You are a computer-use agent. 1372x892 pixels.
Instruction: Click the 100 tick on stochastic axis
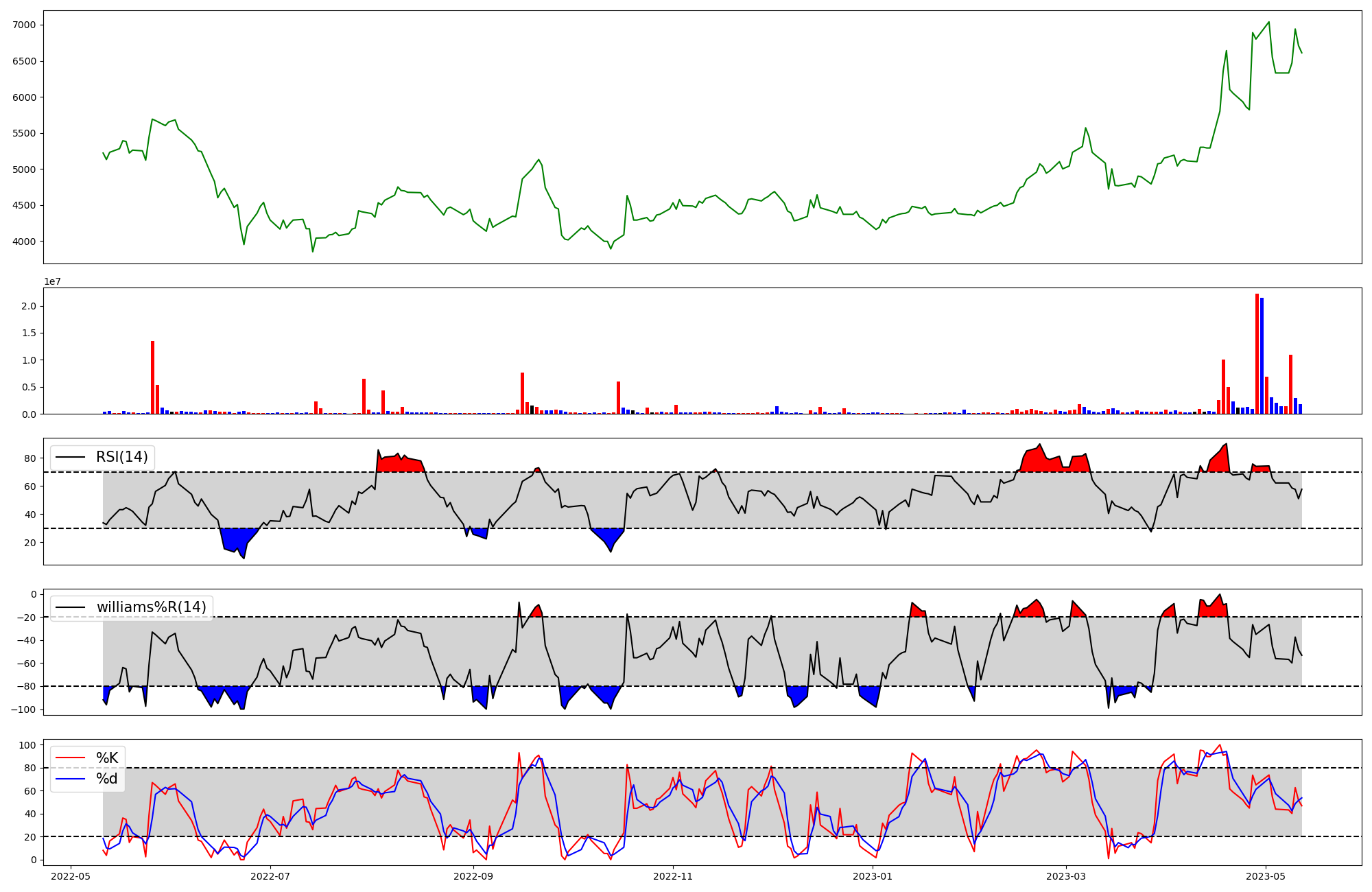tap(28, 745)
